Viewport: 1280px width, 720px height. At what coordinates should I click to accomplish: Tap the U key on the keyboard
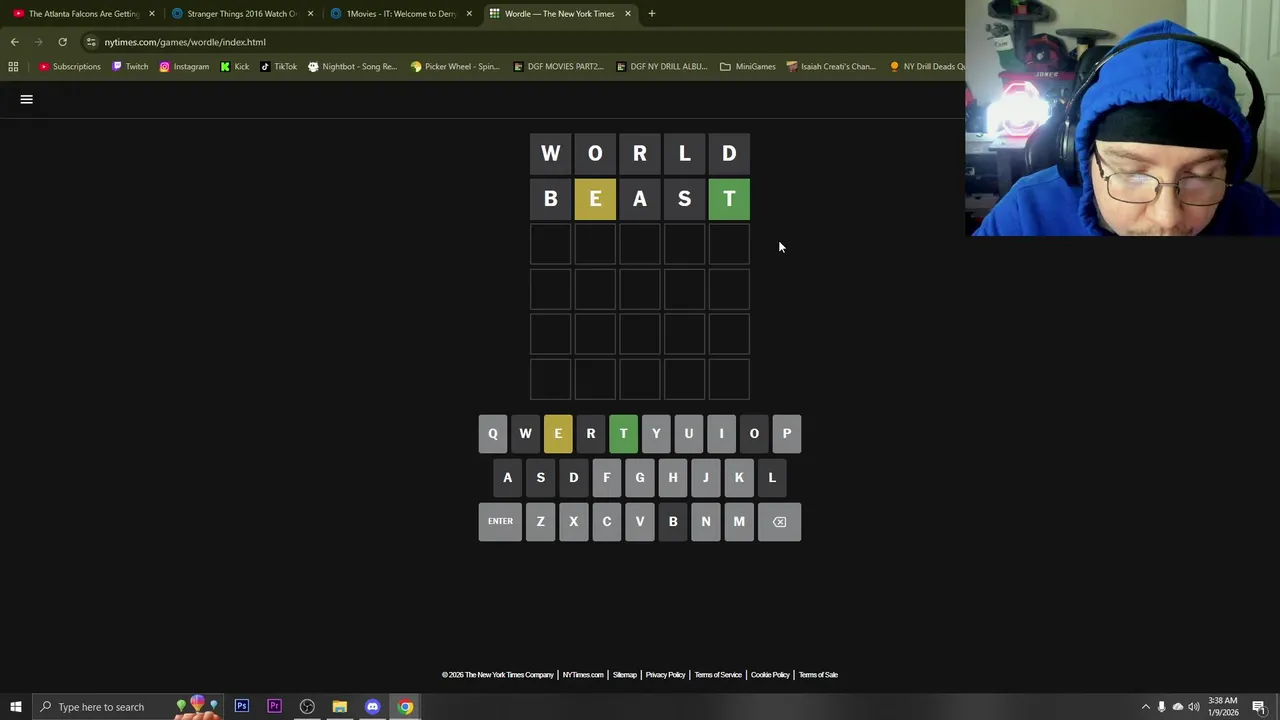[689, 434]
